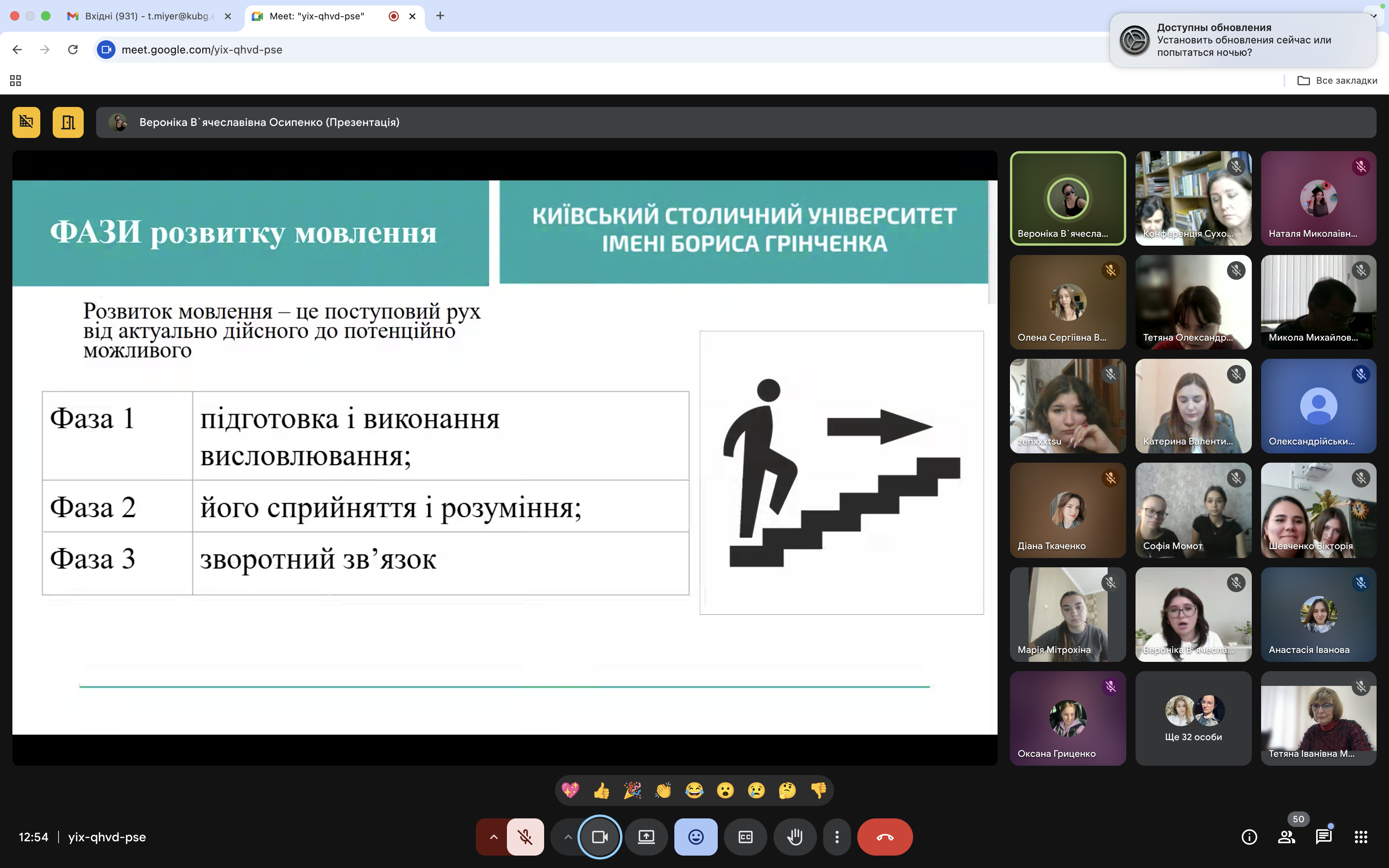This screenshot has width=1389, height=868.
Task: Turn off the camera
Action: coord(600,837)
